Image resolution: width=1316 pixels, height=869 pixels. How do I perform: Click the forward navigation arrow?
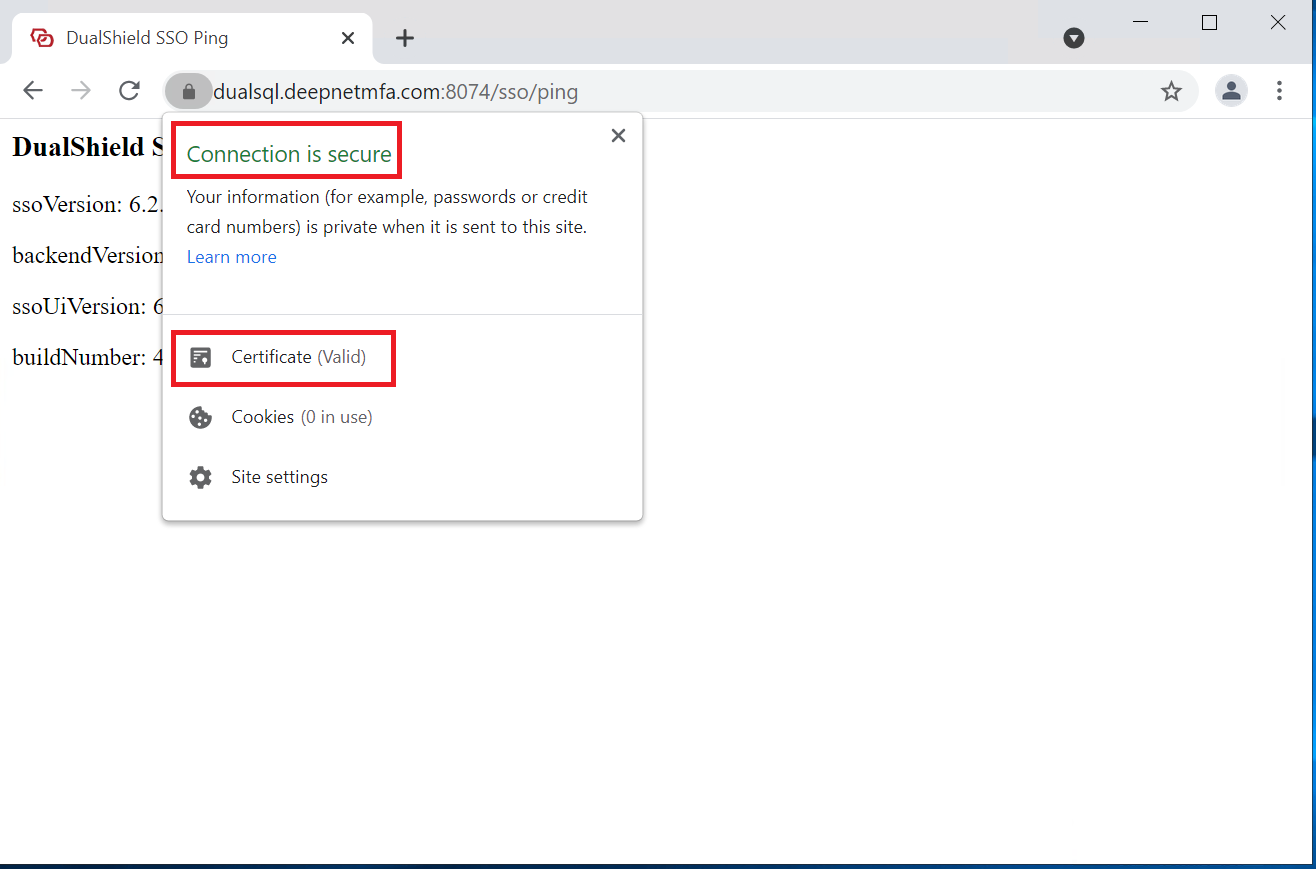tap(81, 91)
